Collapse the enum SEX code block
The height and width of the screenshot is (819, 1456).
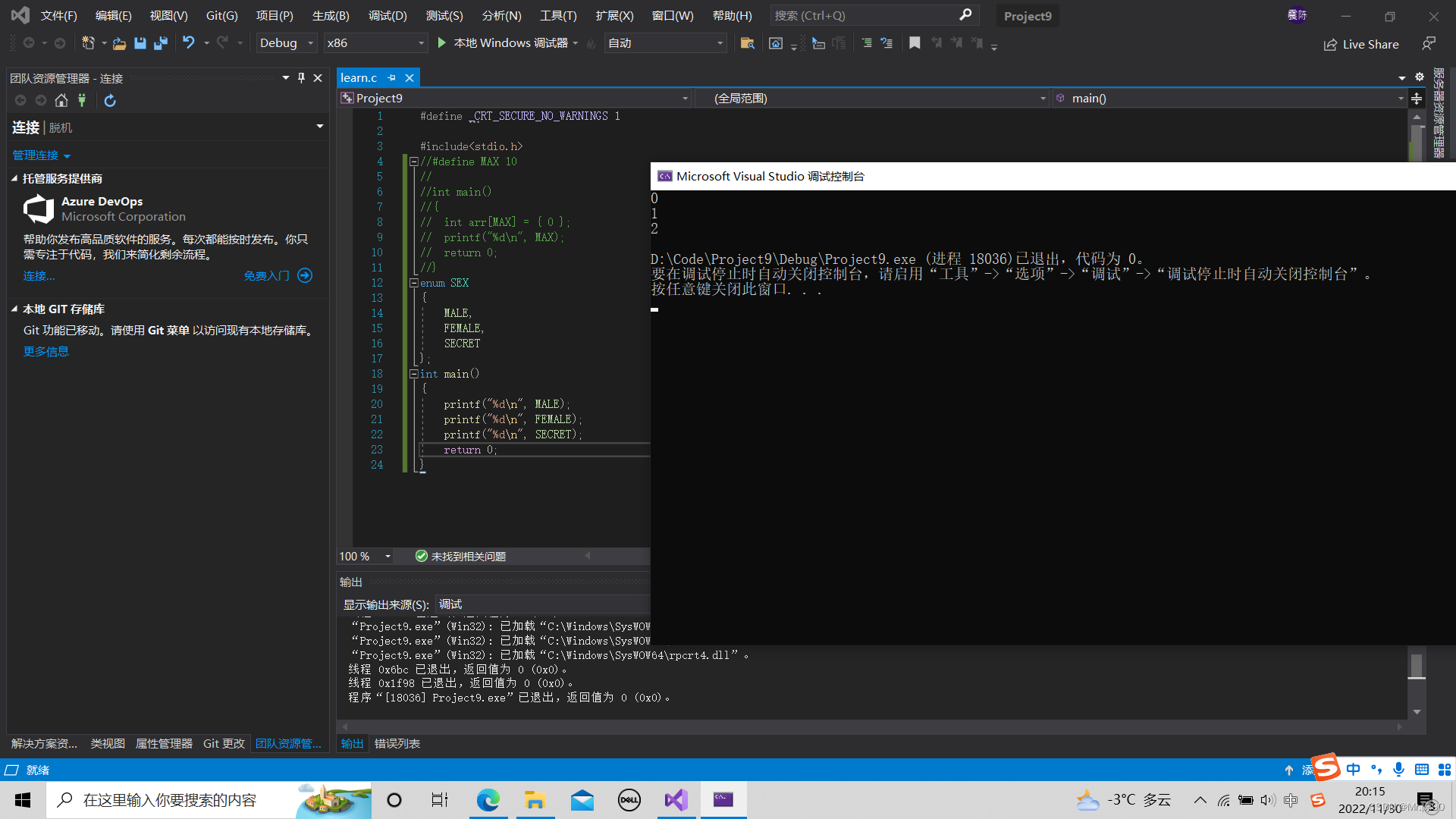tap(414, 283)
